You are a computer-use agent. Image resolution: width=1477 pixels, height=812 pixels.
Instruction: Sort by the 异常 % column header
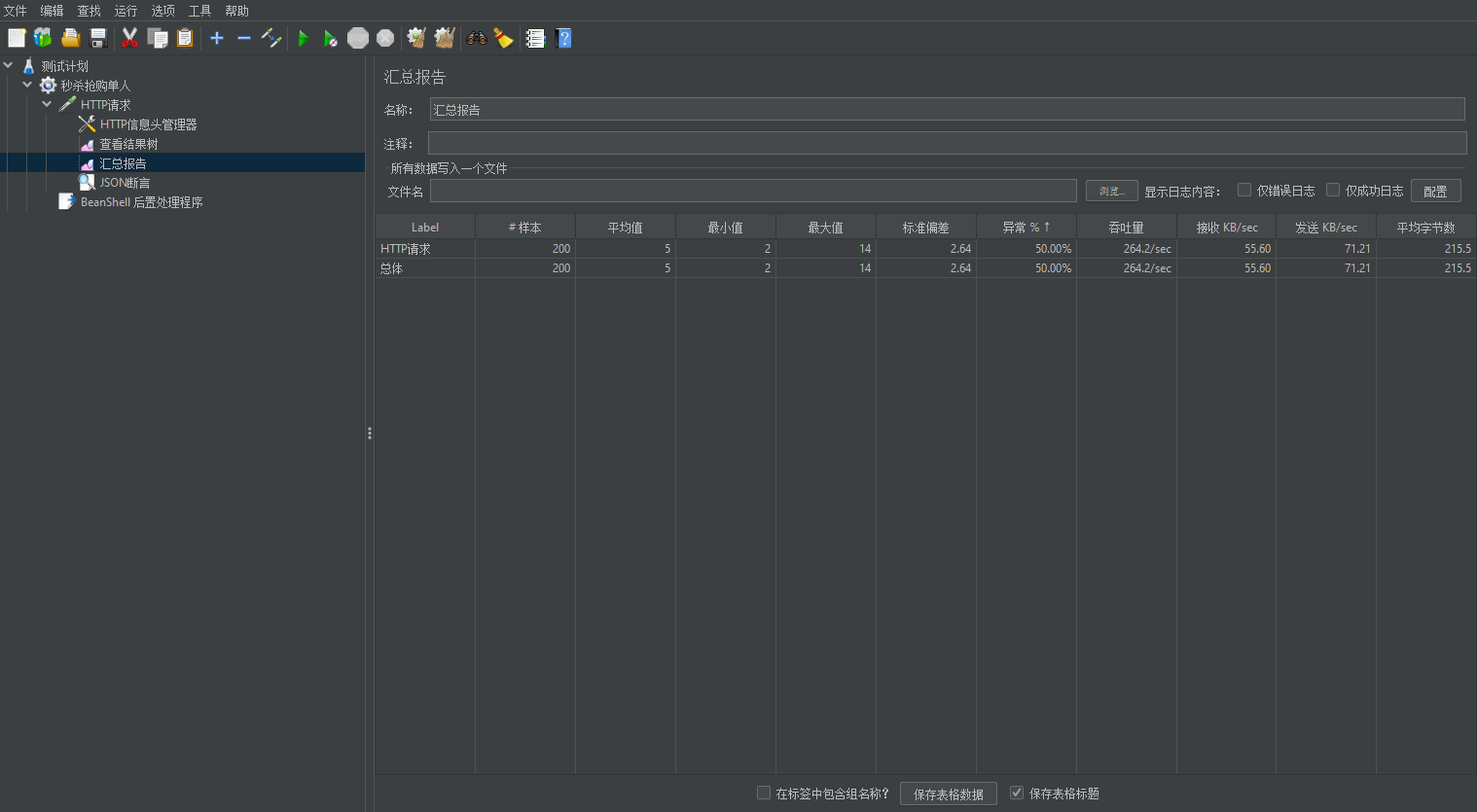click(x=1027, y=227)
